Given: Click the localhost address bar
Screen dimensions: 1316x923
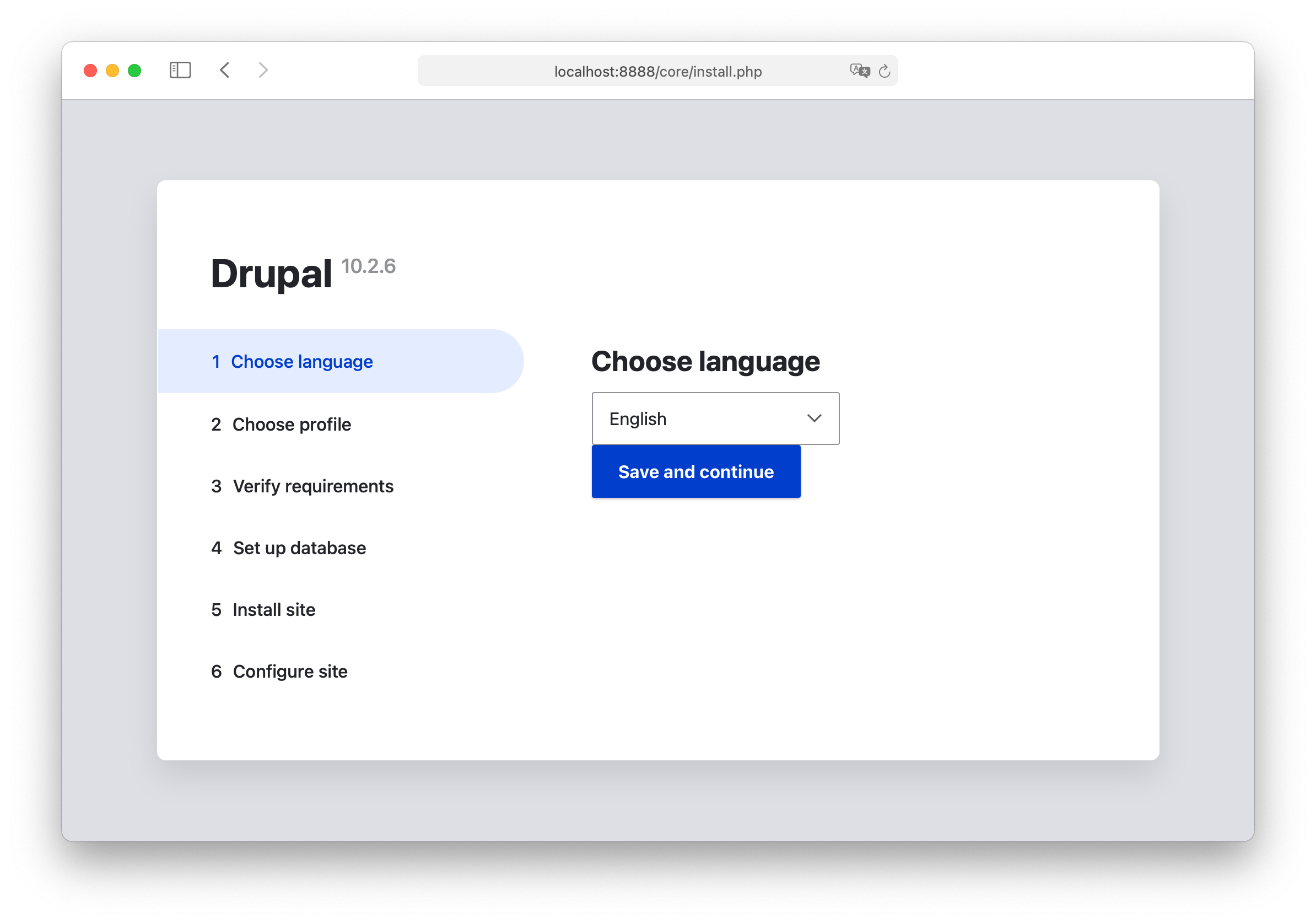Looking at the screenshot, I should coord(657,71).
